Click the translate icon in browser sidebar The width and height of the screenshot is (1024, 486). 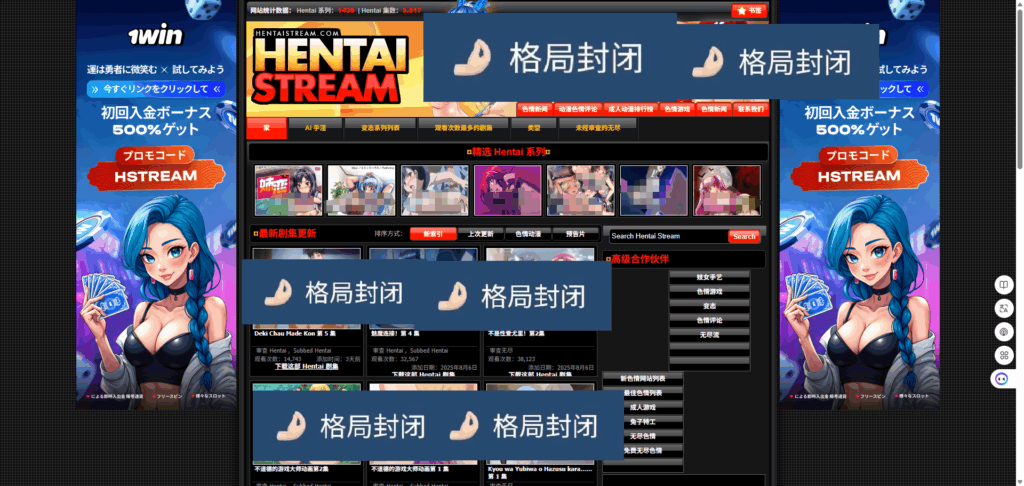point(1002,308)
